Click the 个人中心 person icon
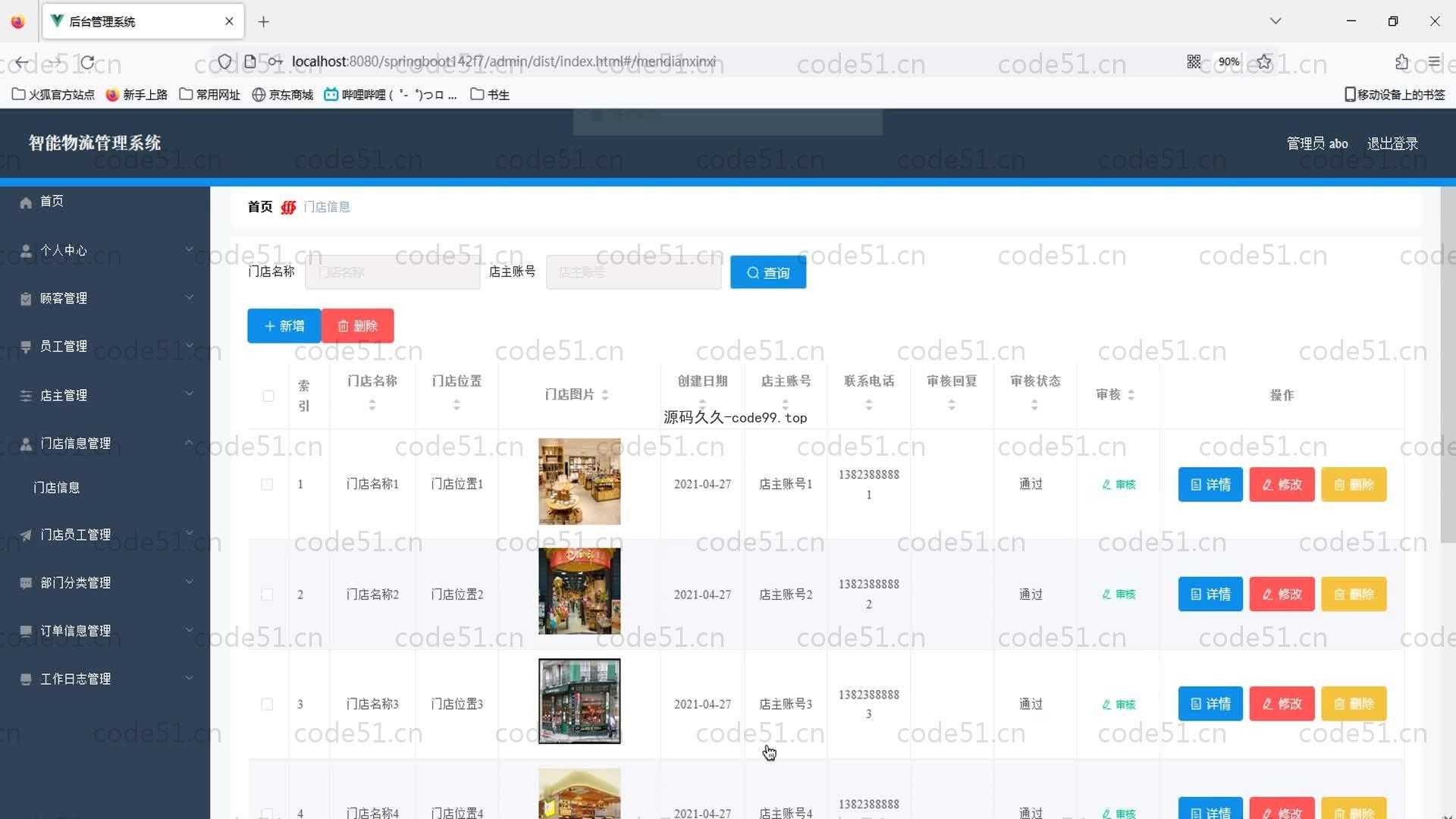Screen dimensions: 1456x819 click(26, 251)
